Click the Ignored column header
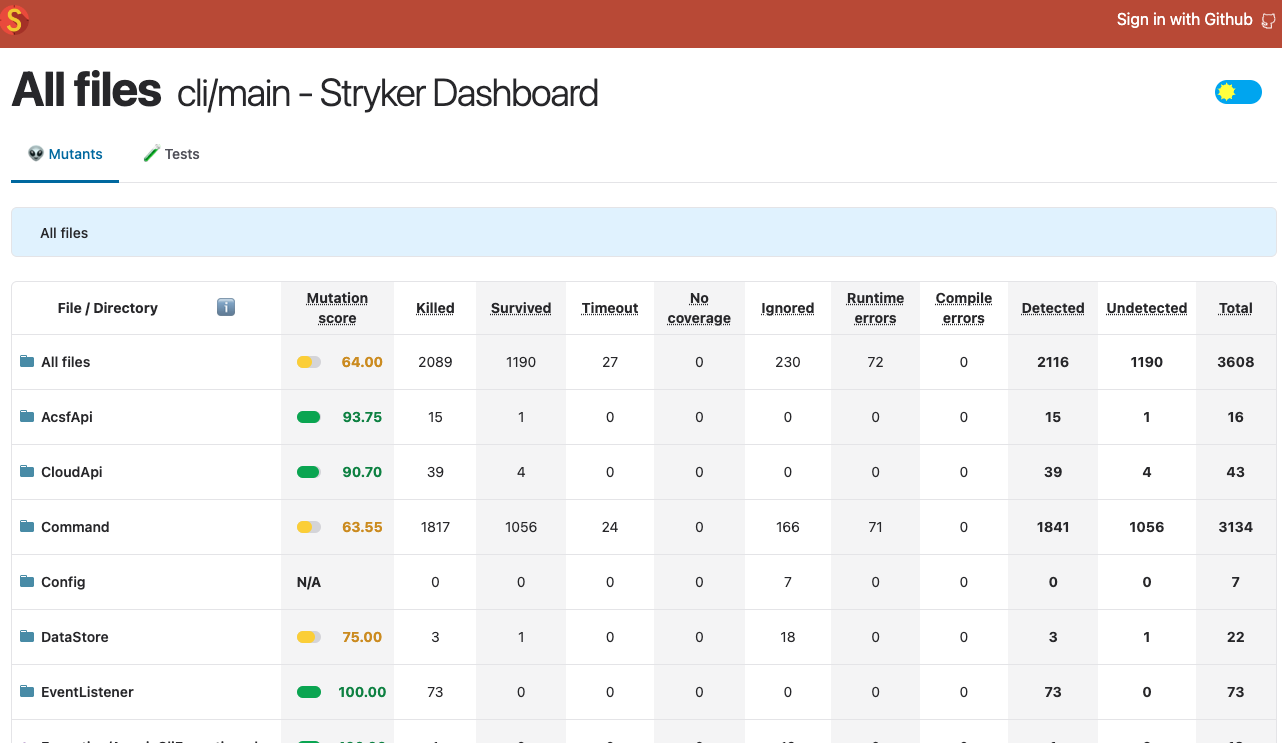Image resolution: width=1282 pixels, height=743 pixels. click(788, 308)
